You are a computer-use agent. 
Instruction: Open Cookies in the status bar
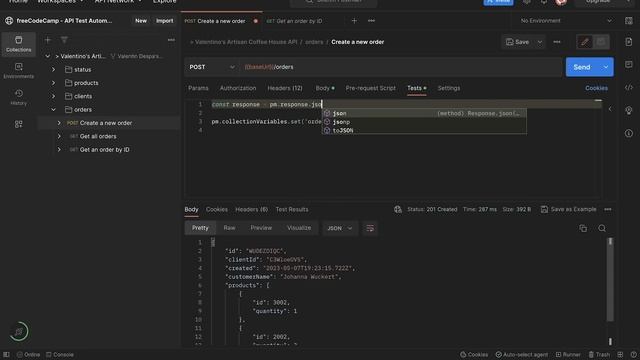(x=474, y=355)
